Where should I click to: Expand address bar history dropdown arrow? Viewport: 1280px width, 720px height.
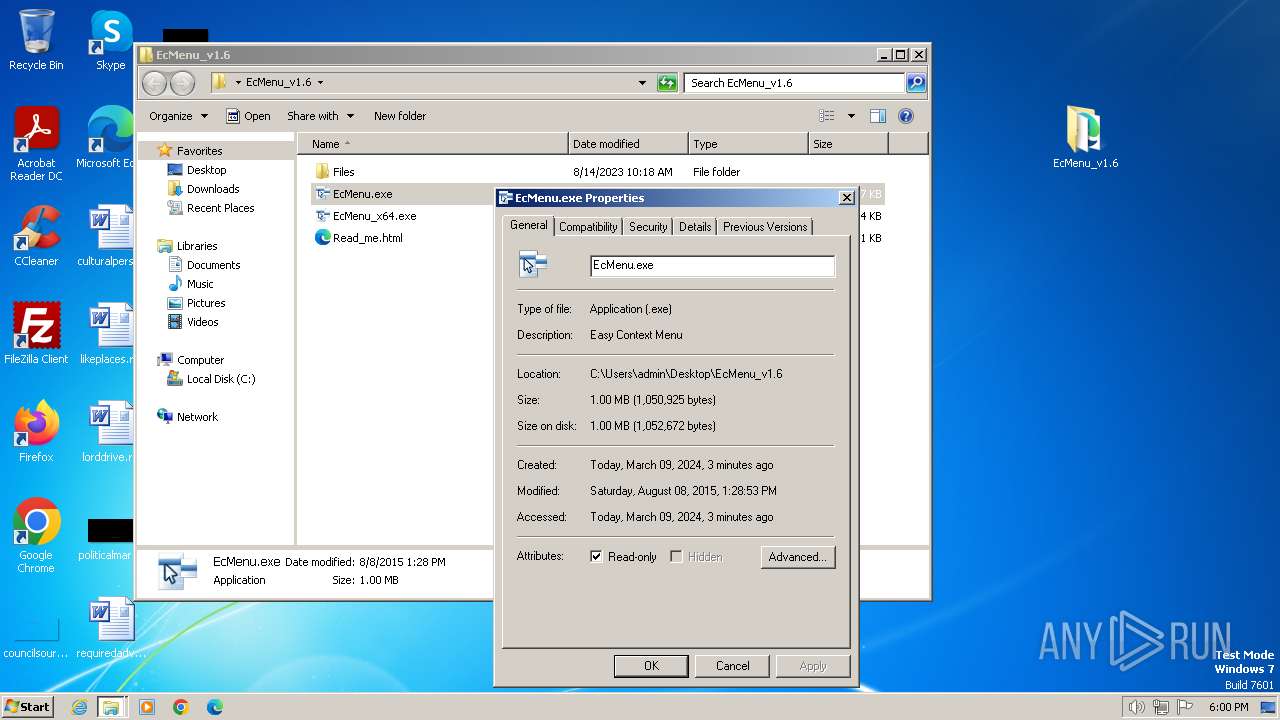[x=642, y=83]
